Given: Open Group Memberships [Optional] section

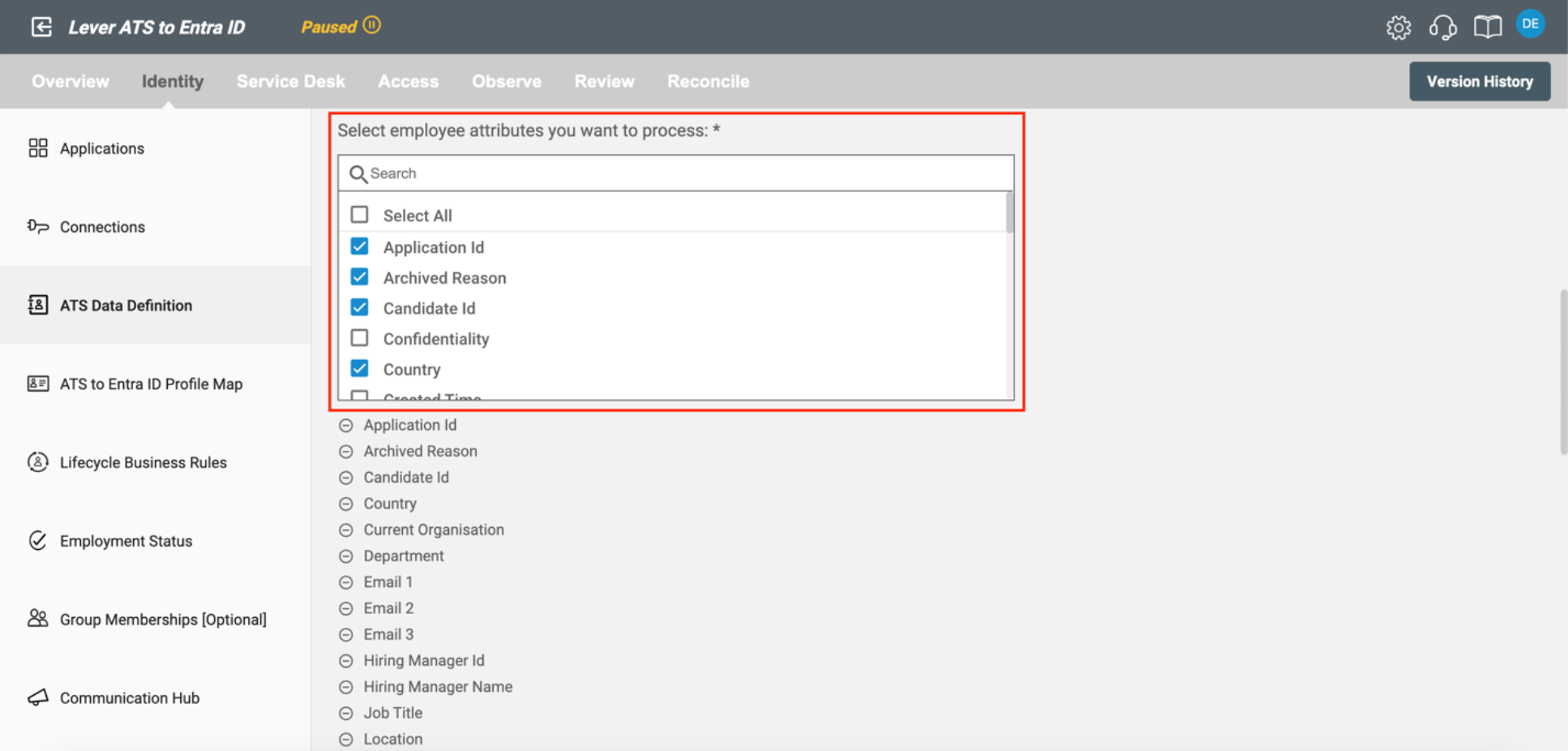Looking at the screenshot, I should tap(162, 620).
